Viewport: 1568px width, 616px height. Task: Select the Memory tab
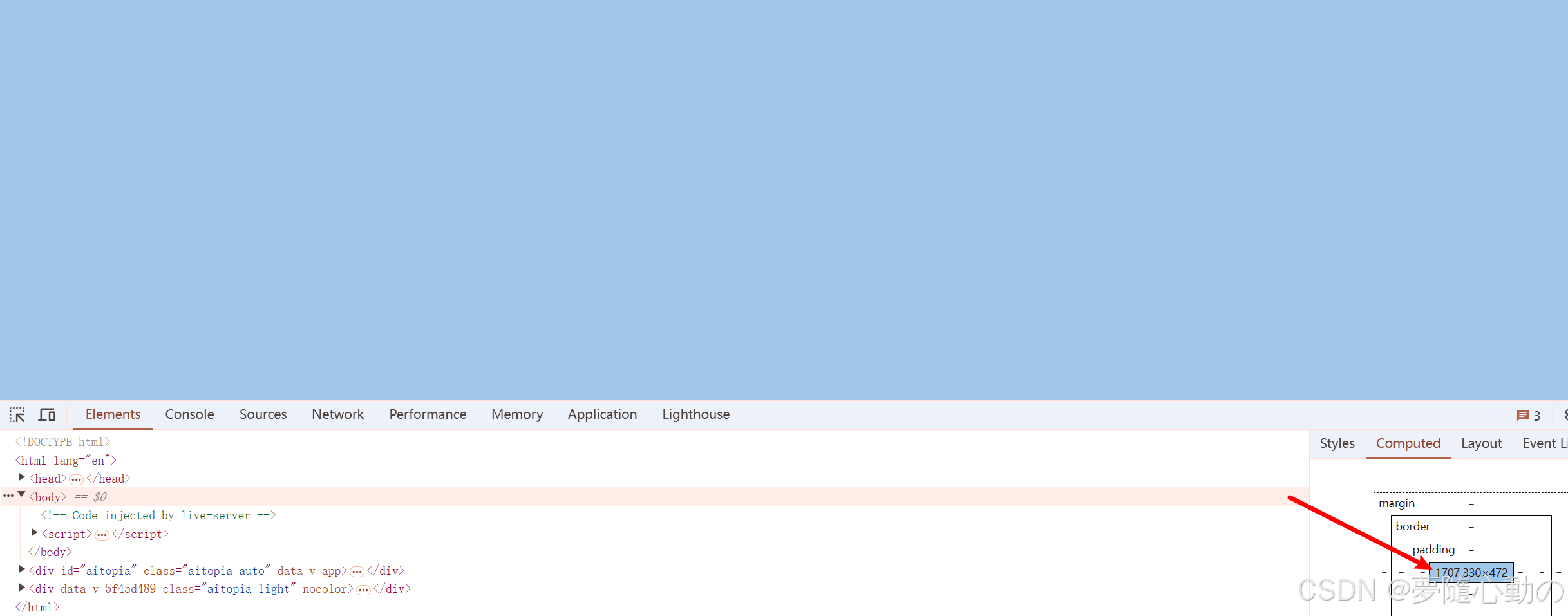coord(517,414)
